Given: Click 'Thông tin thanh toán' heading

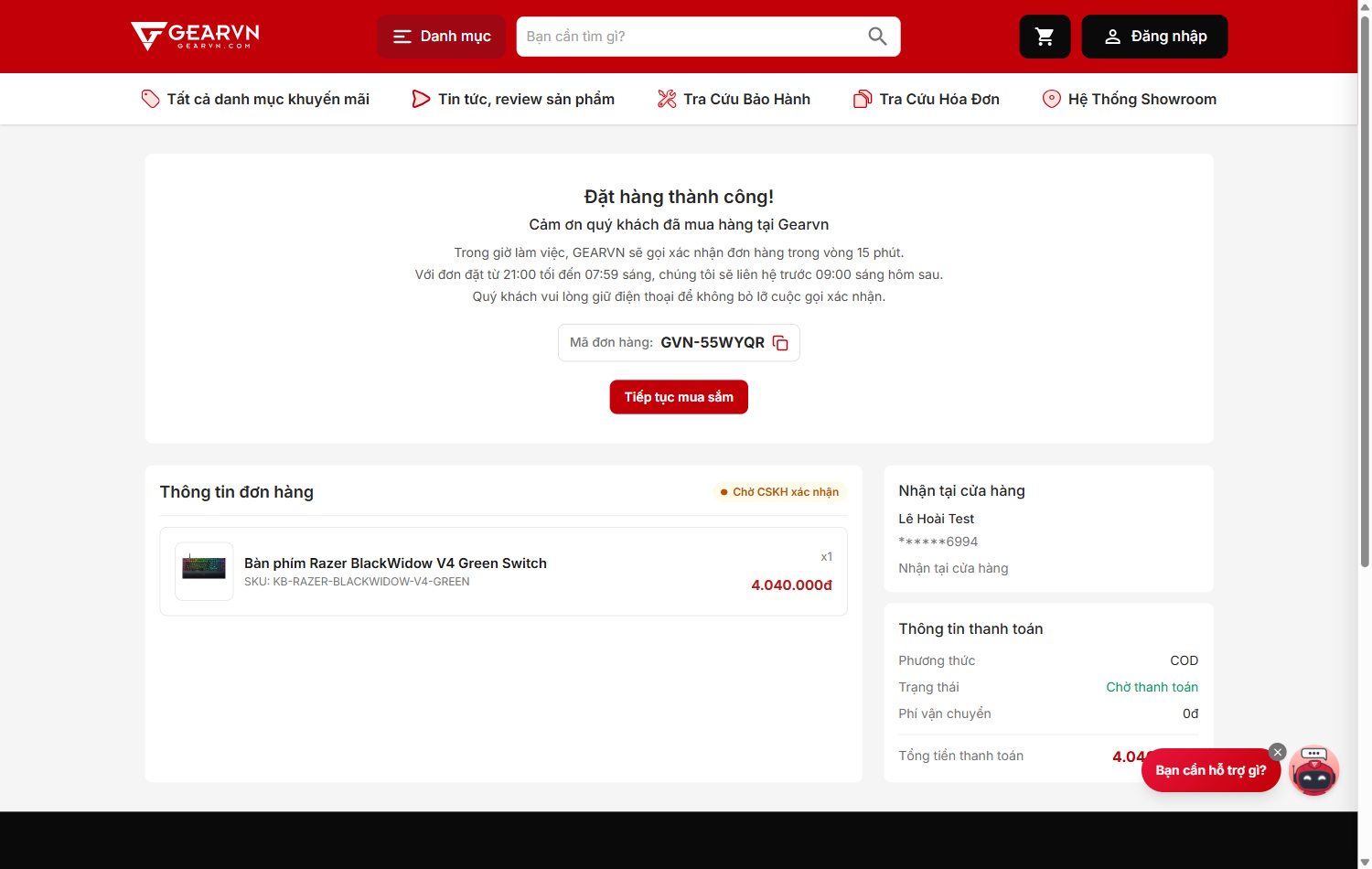Looking at the screenshot, I should pyautogui.click(x=970, y=628).
